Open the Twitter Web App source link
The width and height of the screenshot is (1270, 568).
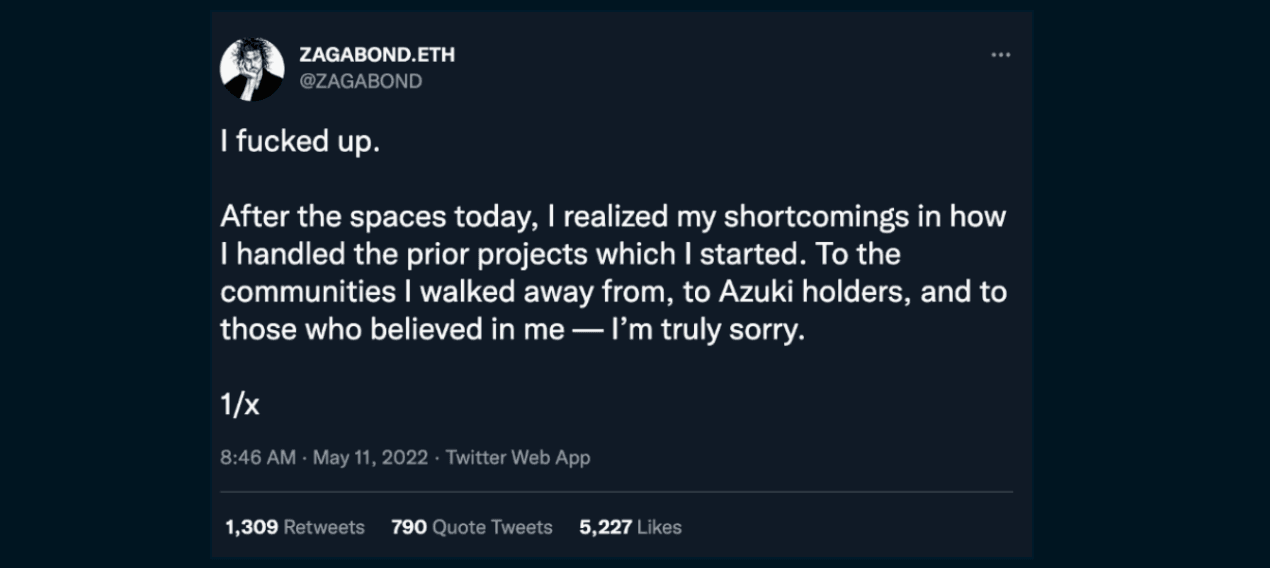click(x=518, y=458)
